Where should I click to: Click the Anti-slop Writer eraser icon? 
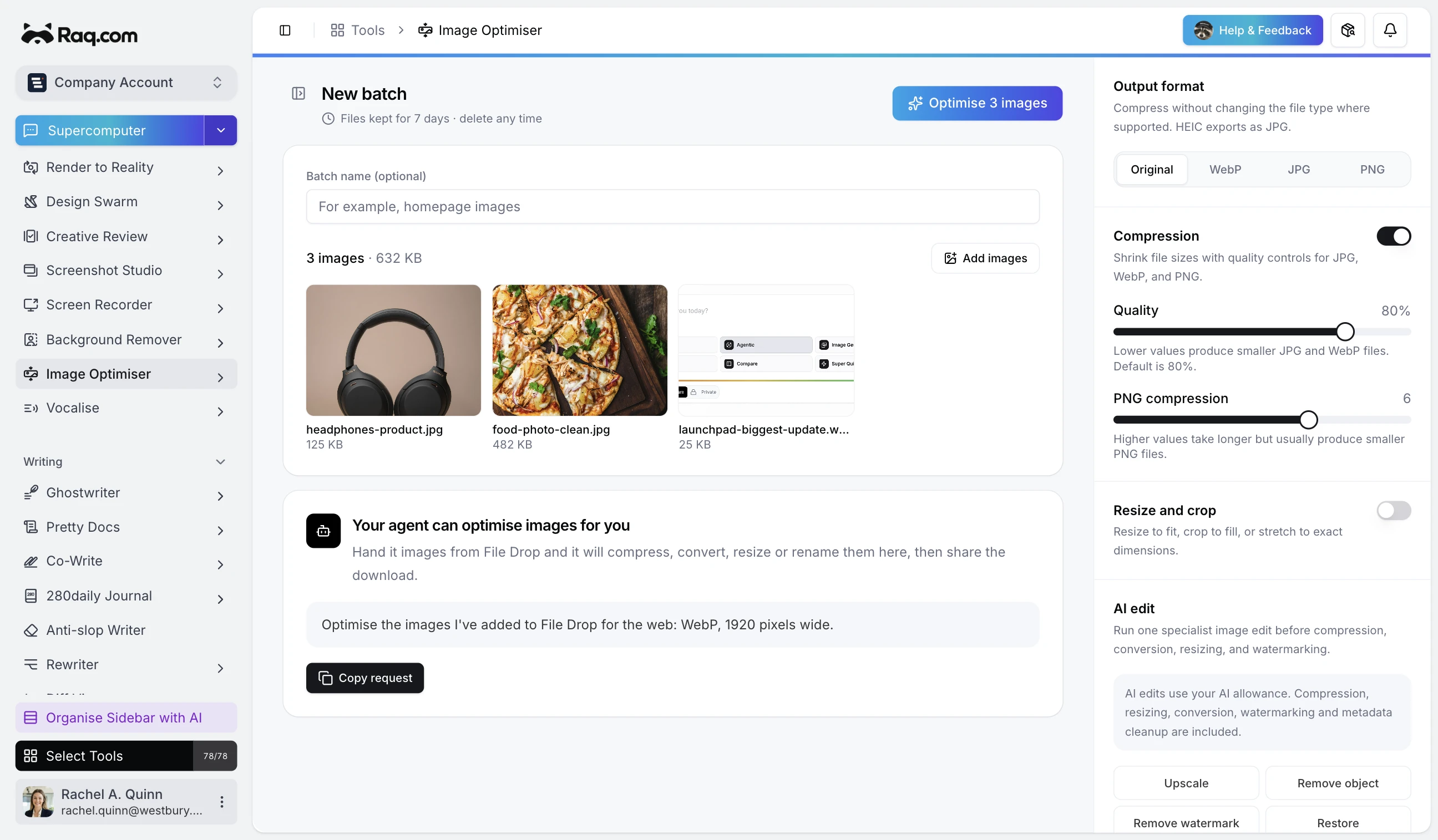(31, 629)
